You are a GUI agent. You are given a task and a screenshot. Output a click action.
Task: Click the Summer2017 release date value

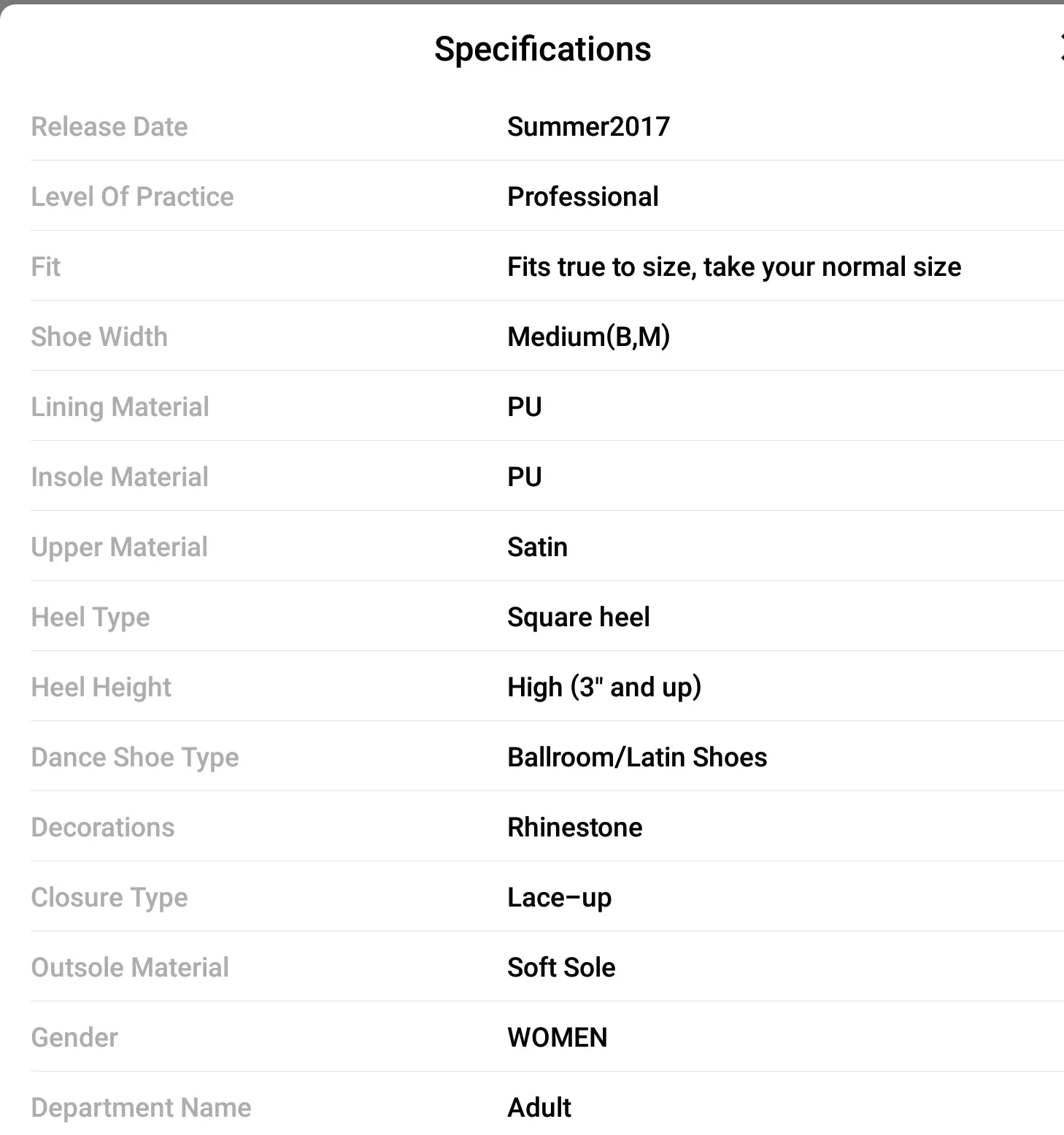[588, 127]
